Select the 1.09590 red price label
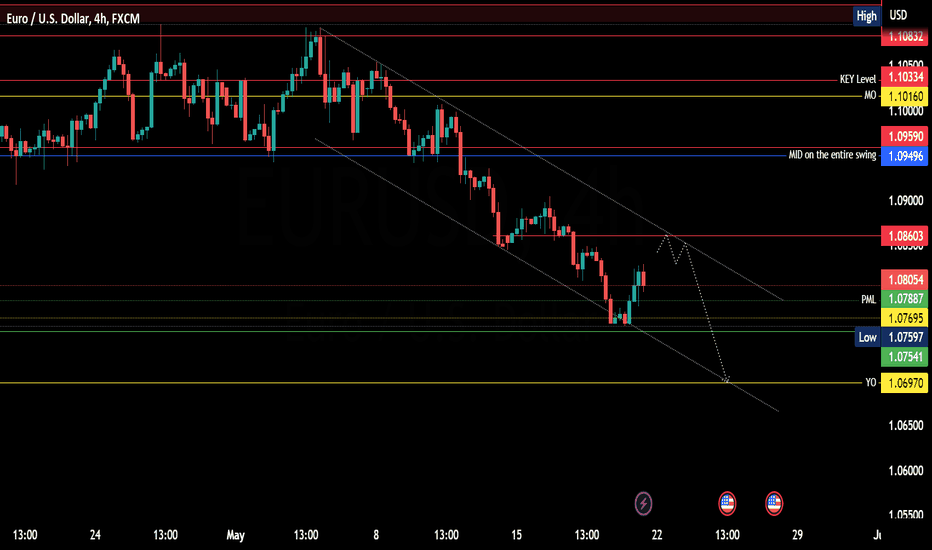 pos(904,136)
